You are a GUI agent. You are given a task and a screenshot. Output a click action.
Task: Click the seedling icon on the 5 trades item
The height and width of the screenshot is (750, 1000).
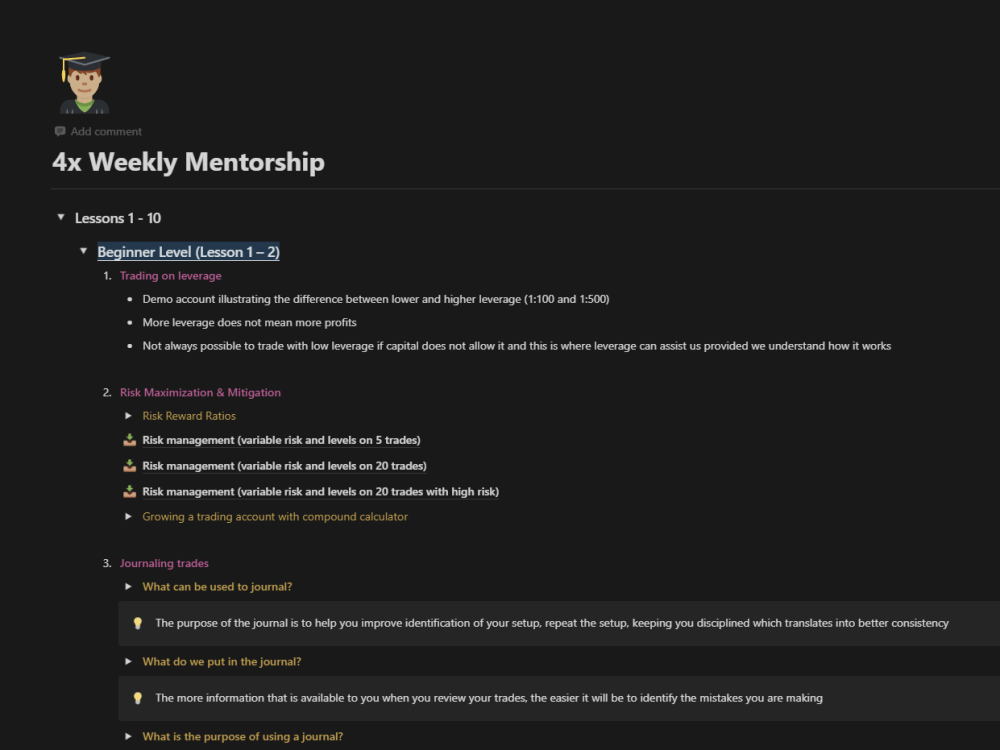[x=129, y=439]
